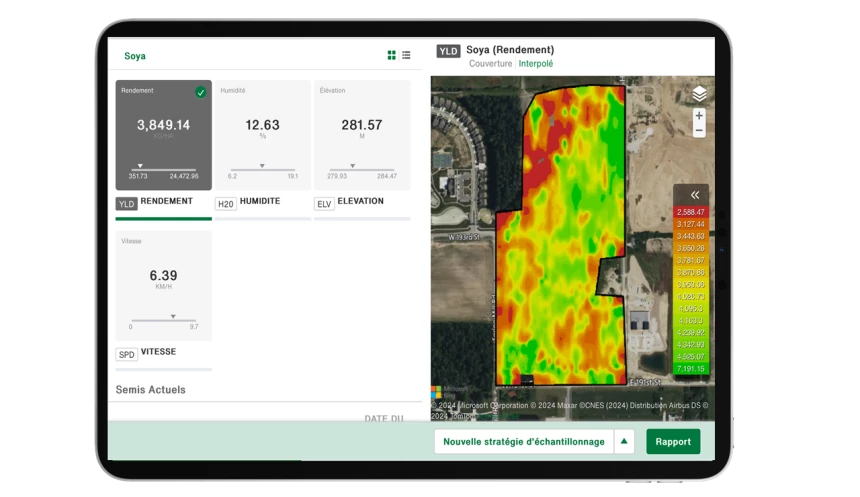The image size is (860, 497).
Task: Zoom in on the yield map
Action: pos(699,116)
